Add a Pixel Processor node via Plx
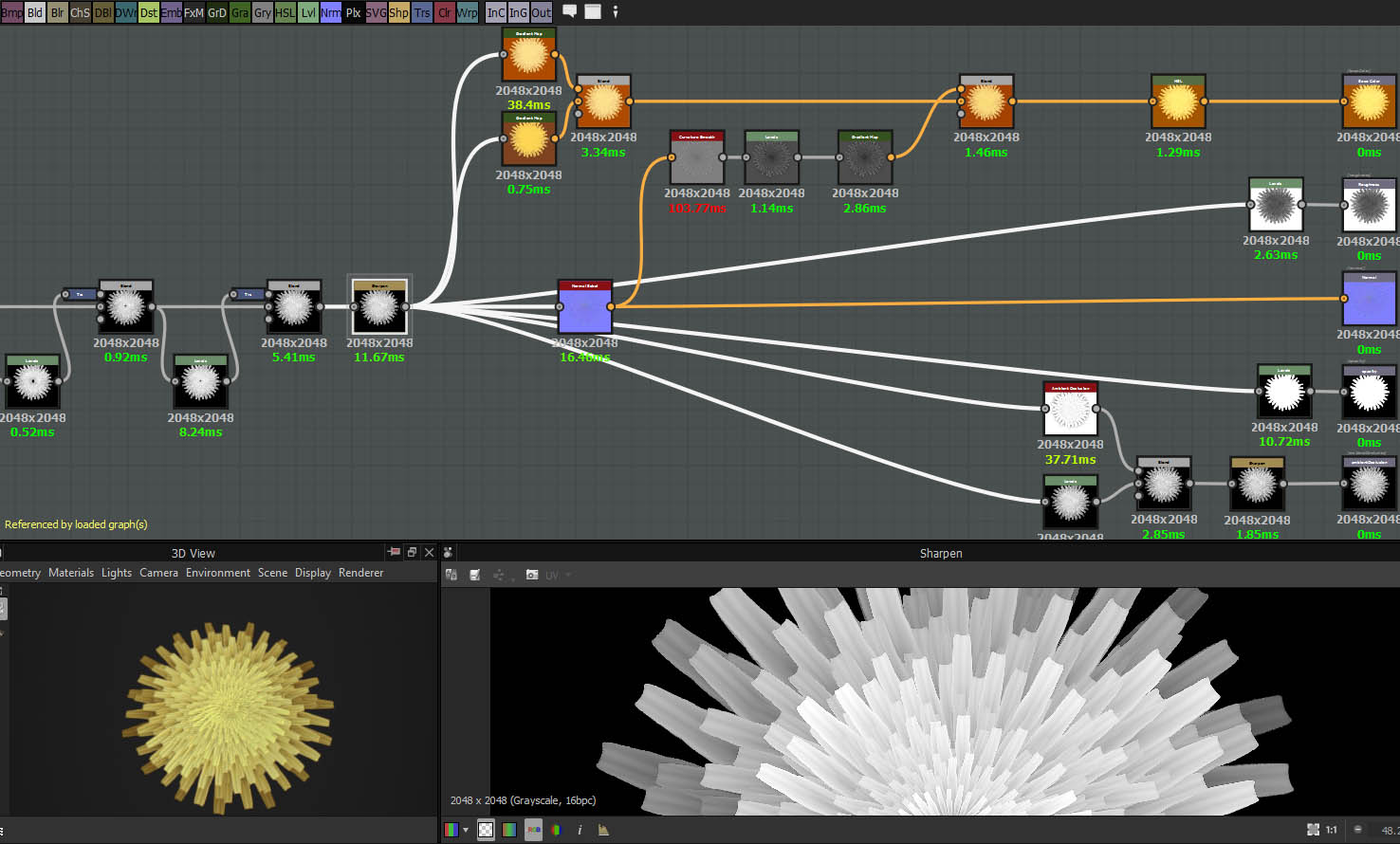This screenshot has width=1400, height=844. pyautogui.click(x=354, y=12)
